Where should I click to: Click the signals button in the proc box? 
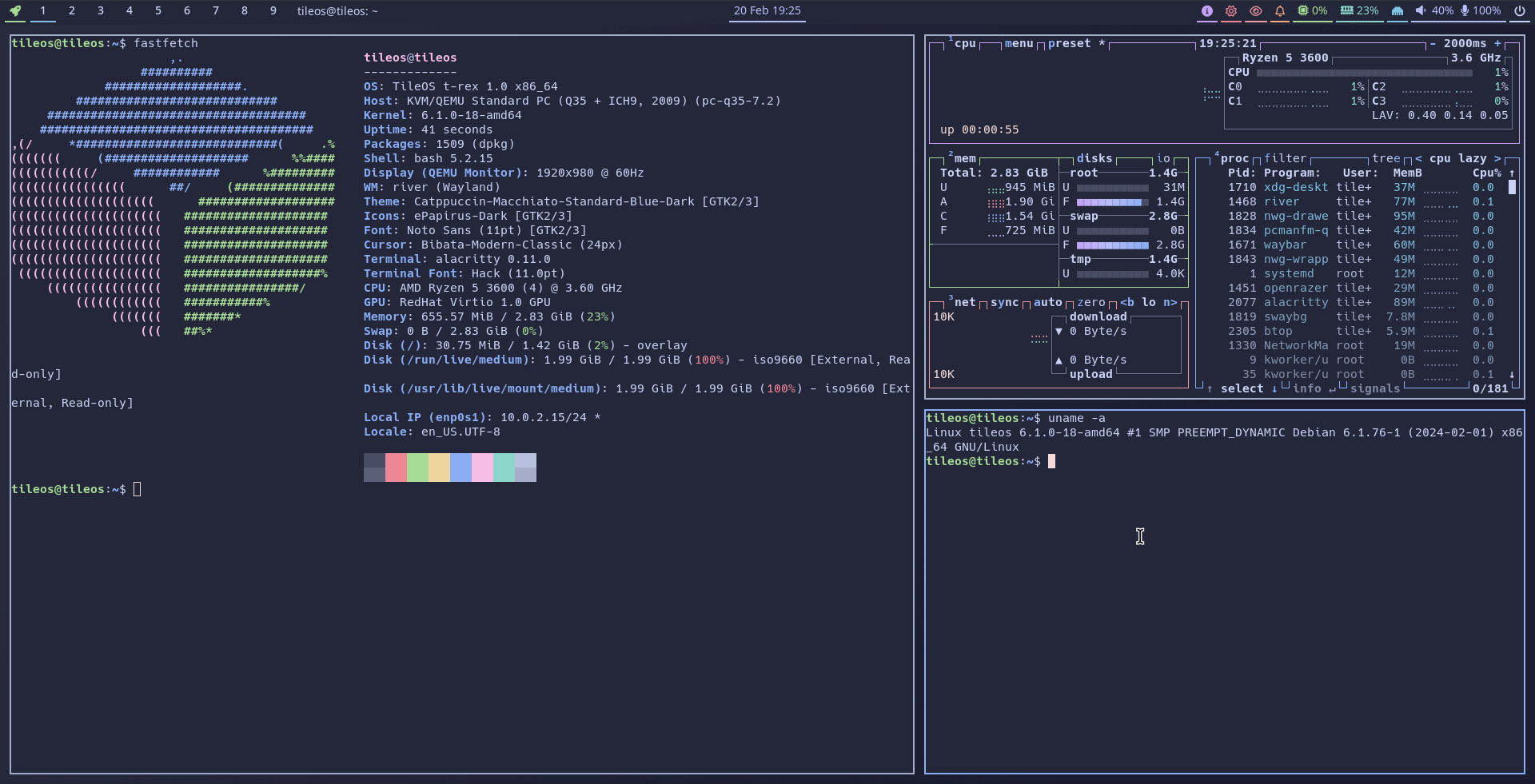[x=1375, y=389]
